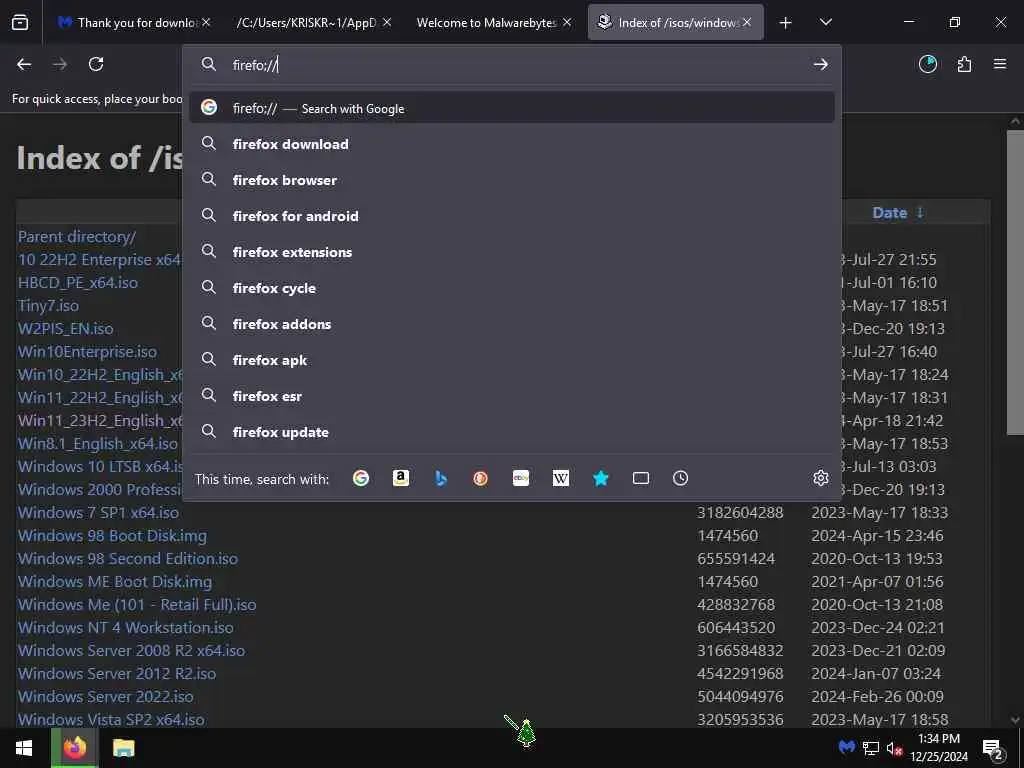This screenshot has width=1024, height=768.
Task: Select 'firefox apk' suggestion
Action: point(511,360)
